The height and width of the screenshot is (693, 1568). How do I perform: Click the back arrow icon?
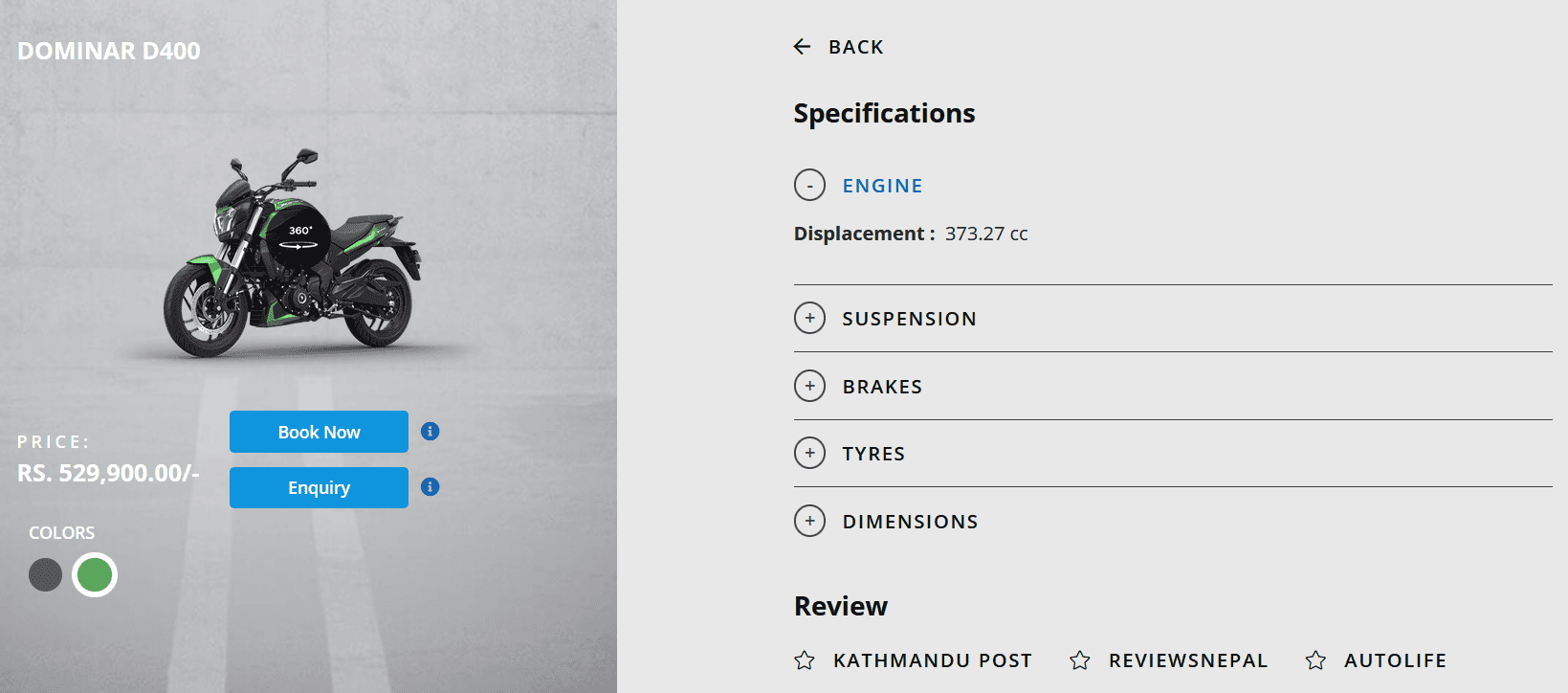click(x=802, y=47)
